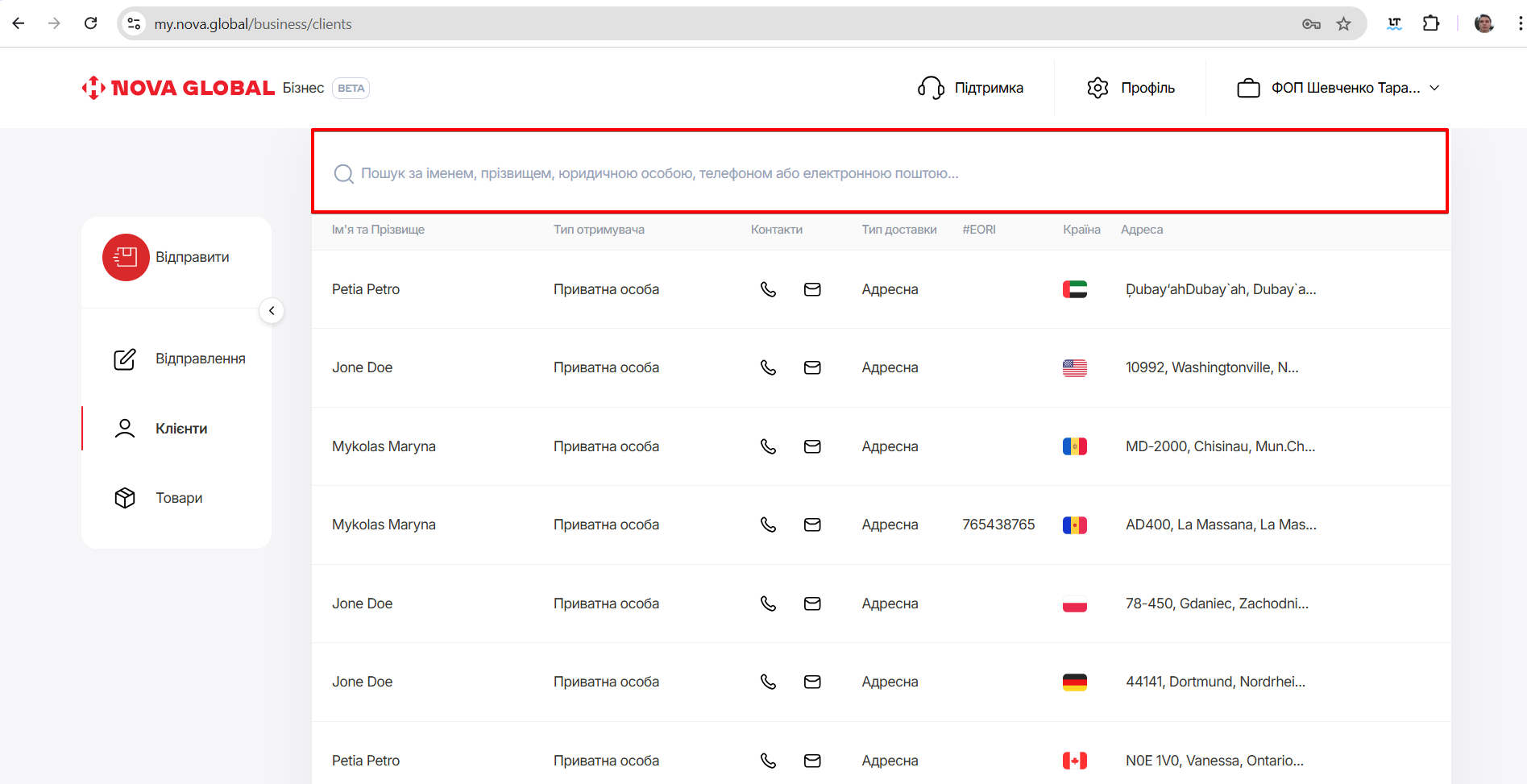Collapse the sidebar with the chevron arrow
This screenshot has width=1527, height=784.
pos(272,311)
